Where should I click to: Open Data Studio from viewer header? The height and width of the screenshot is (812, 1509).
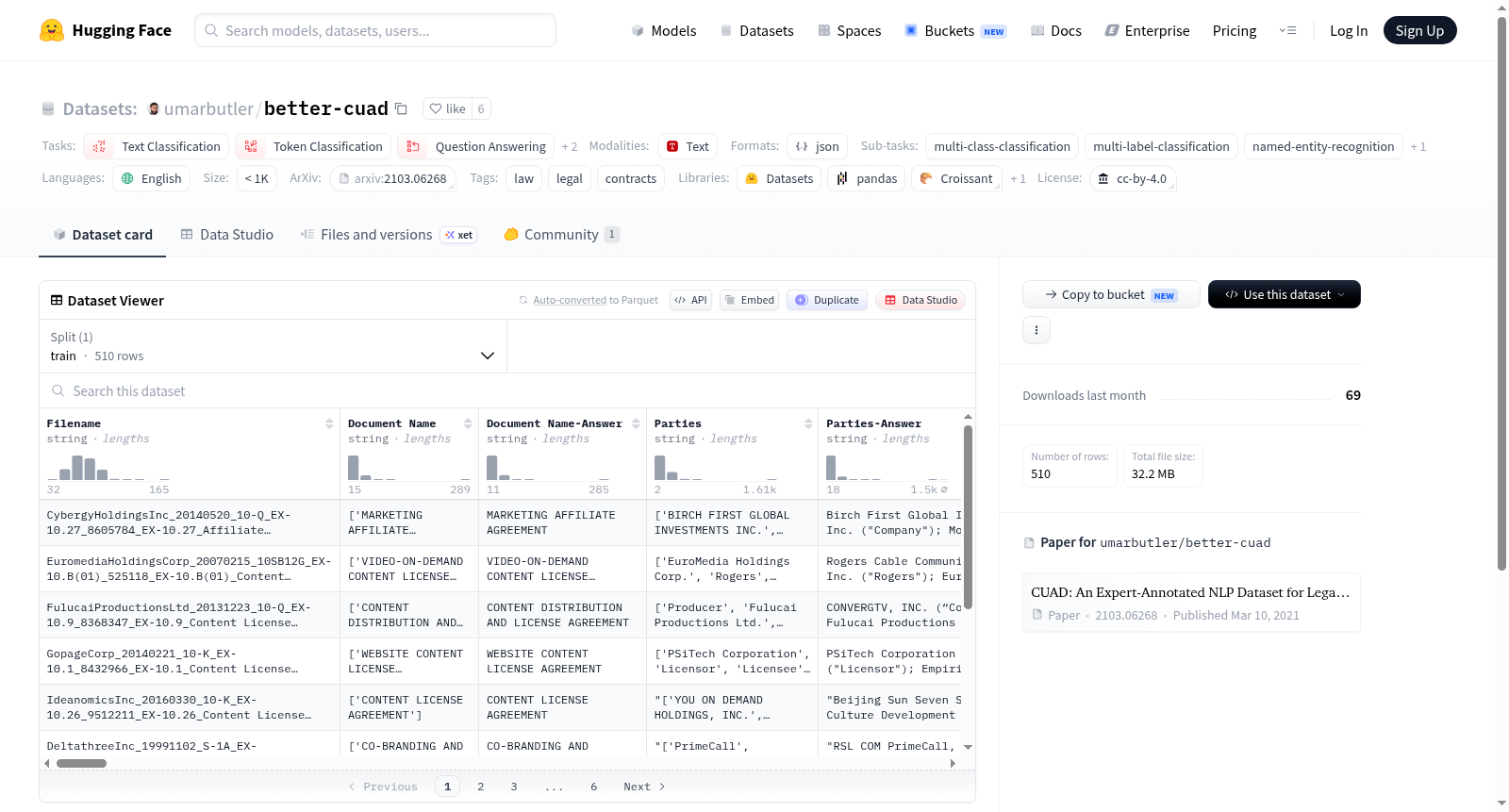tap(920, 300)
